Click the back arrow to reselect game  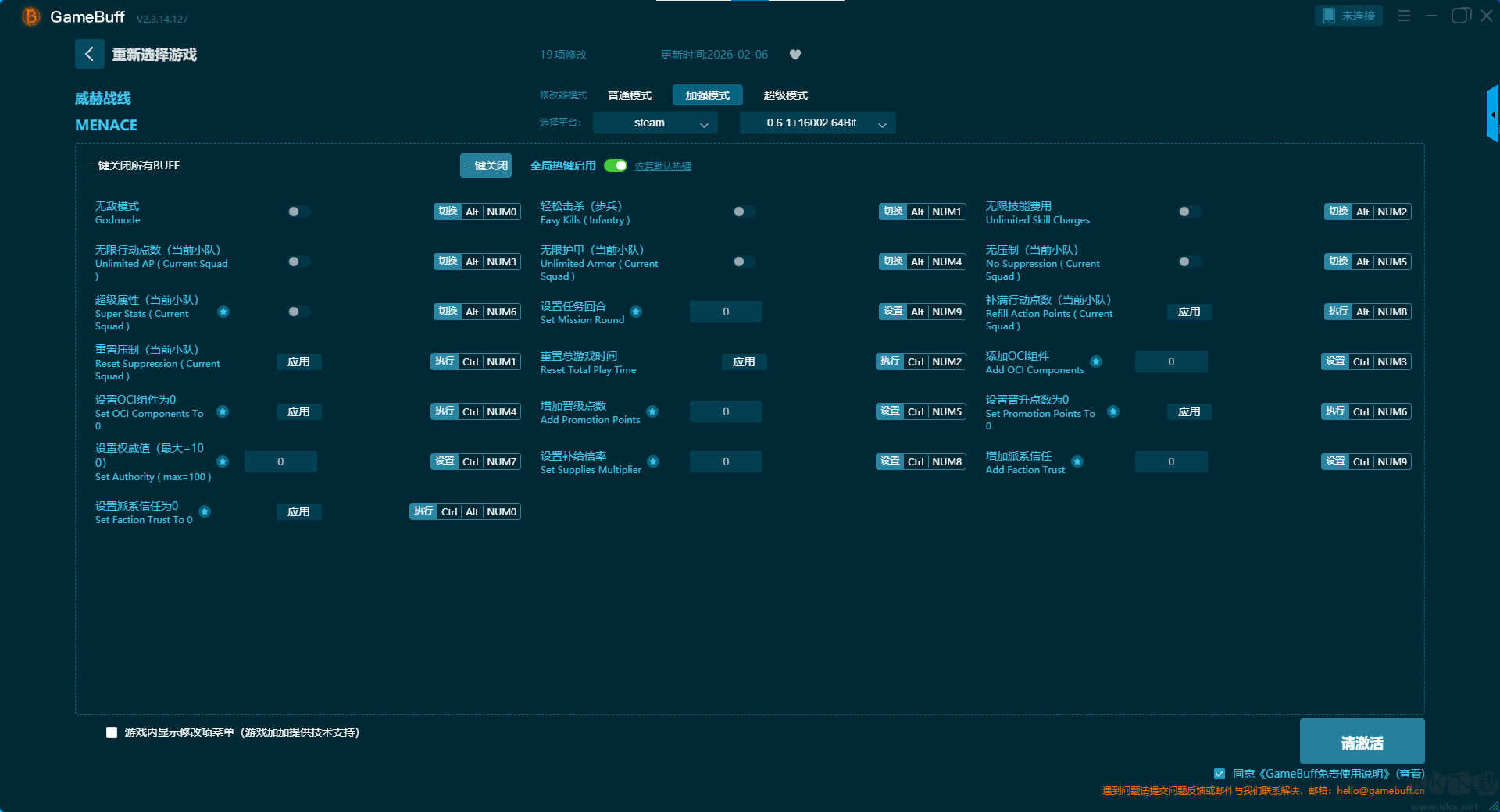tap(89, 54)
